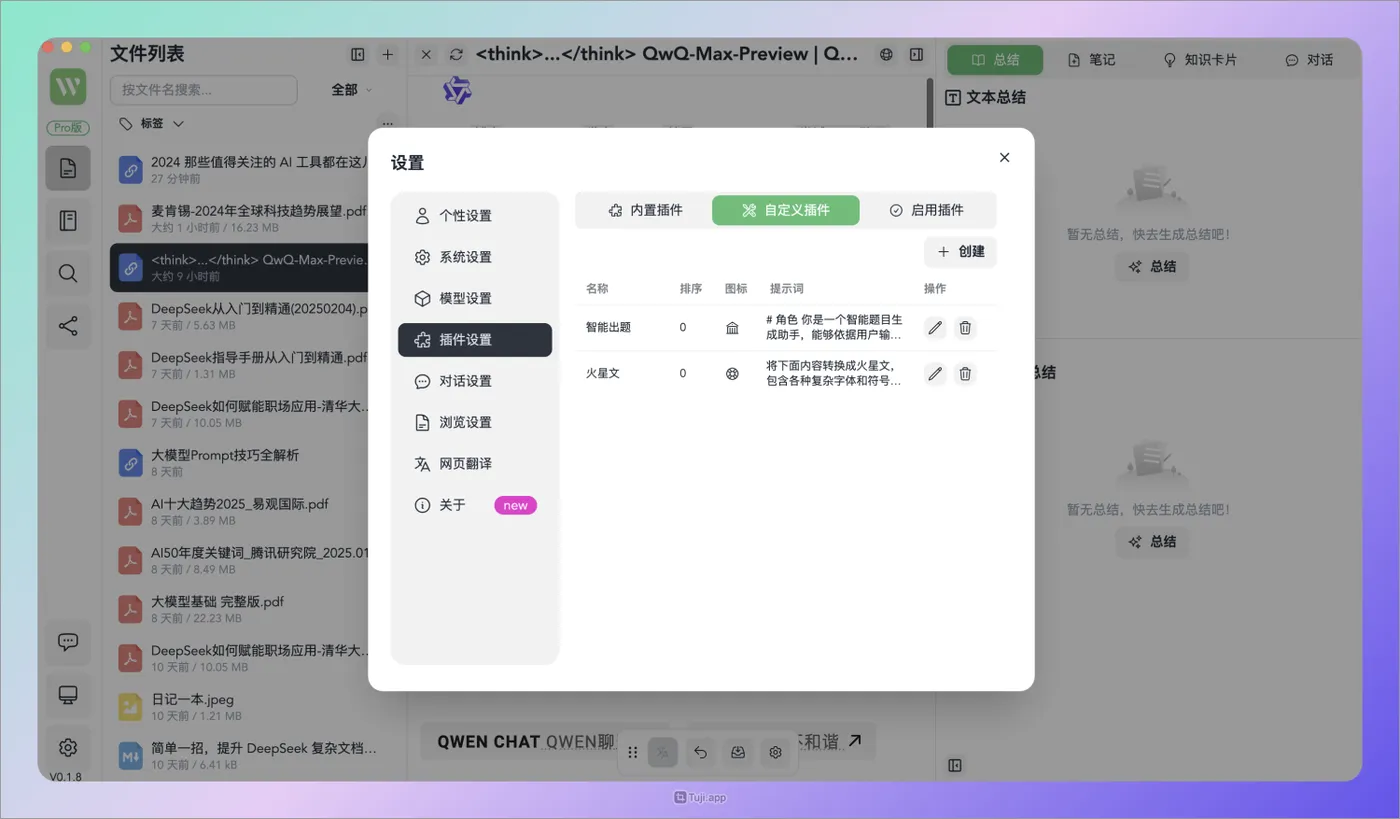The height and width of the screenshot is (819, 1400).
Task: Open 关于 in settings menu
Action: (475, 505)
